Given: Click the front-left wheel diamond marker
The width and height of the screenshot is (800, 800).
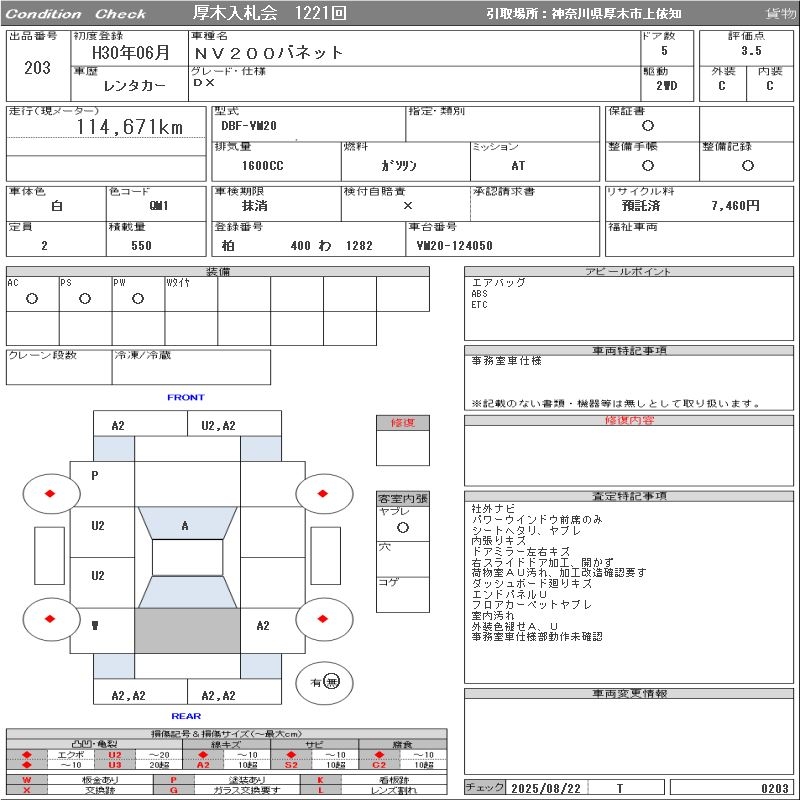Looking at the screenshot, I should pos(50,493).
